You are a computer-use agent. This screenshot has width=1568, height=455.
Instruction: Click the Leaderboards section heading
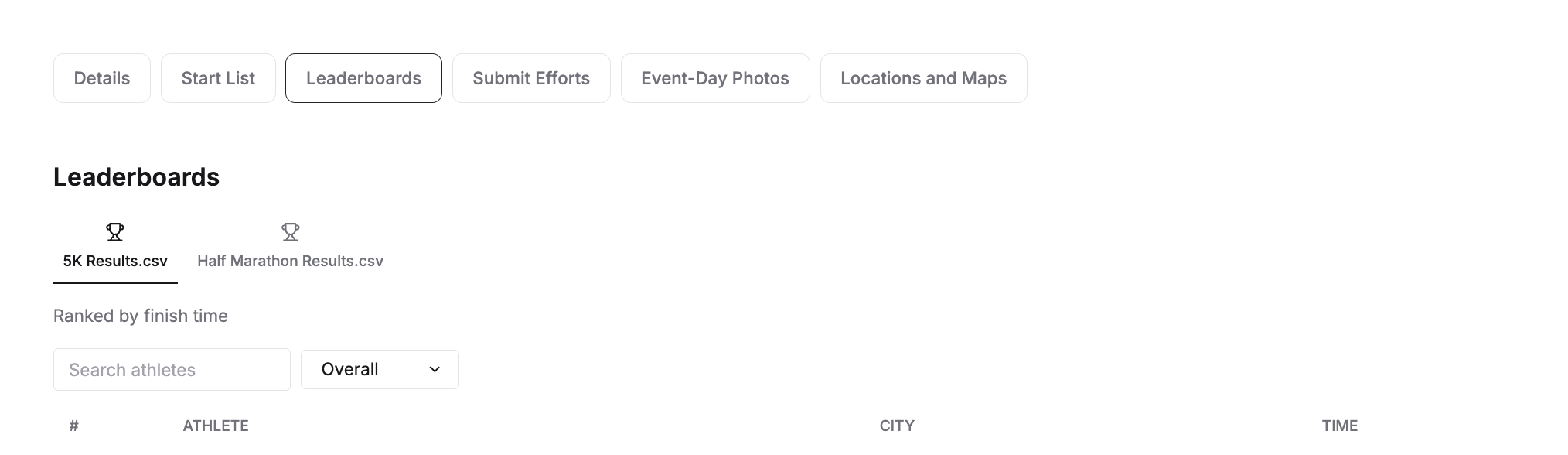(x=136, y=177)
